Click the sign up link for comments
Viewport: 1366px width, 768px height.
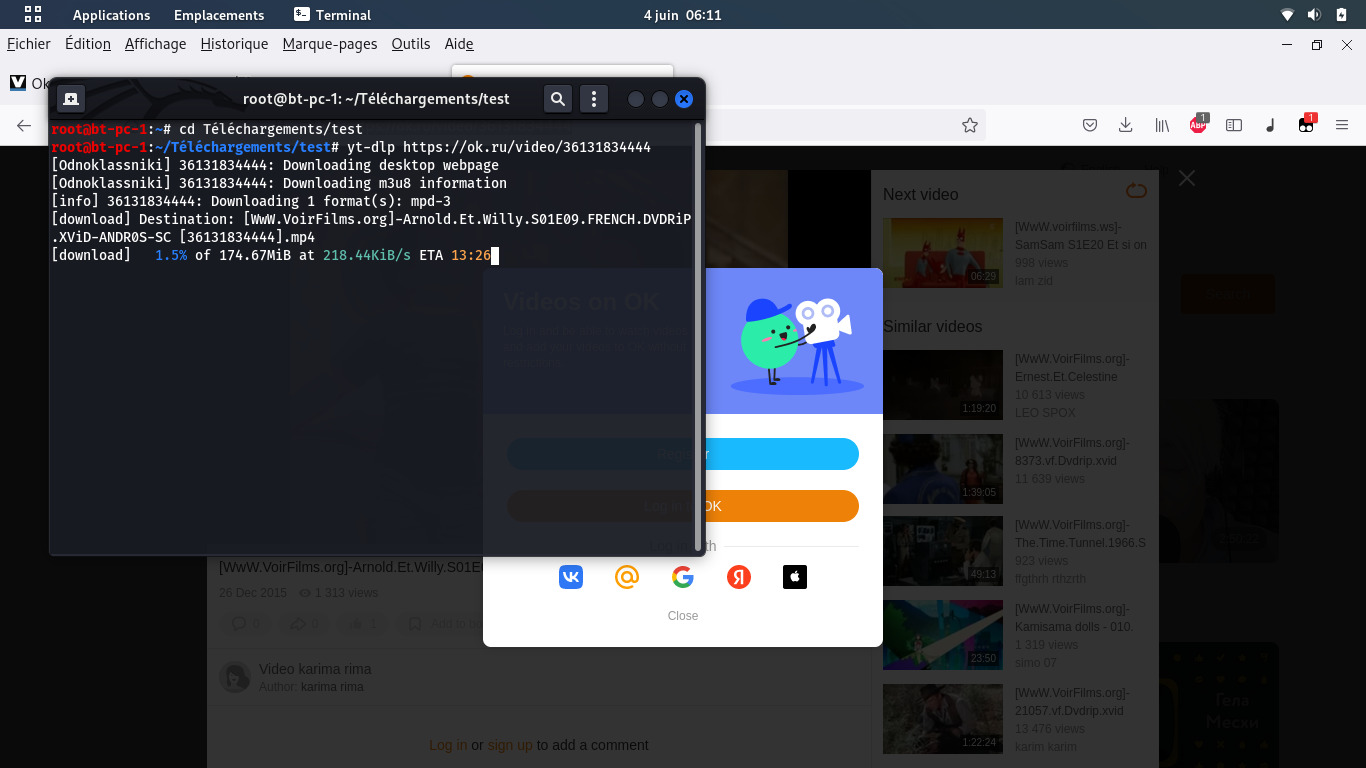[x=510, y=745]
